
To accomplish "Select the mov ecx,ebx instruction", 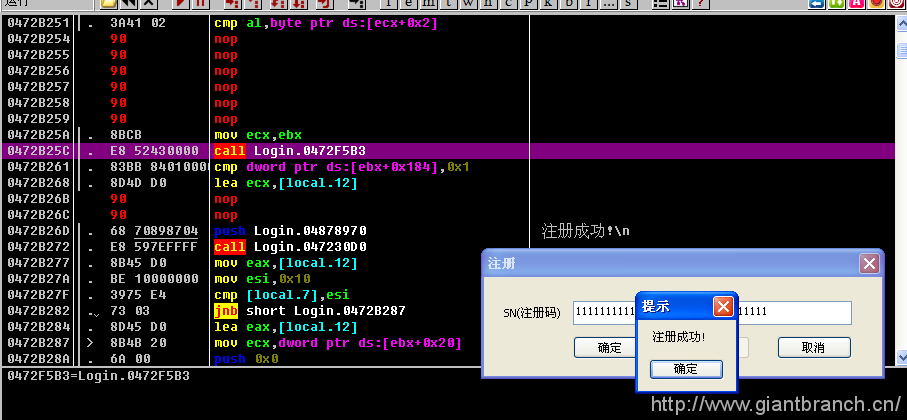I will pyautogui.click(x=258, y=135).
